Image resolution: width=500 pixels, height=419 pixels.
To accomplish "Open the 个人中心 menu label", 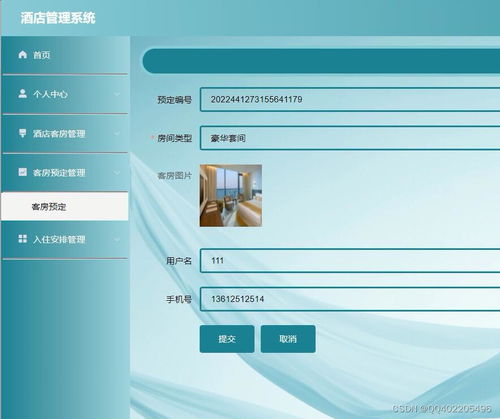I will point(50,94).
